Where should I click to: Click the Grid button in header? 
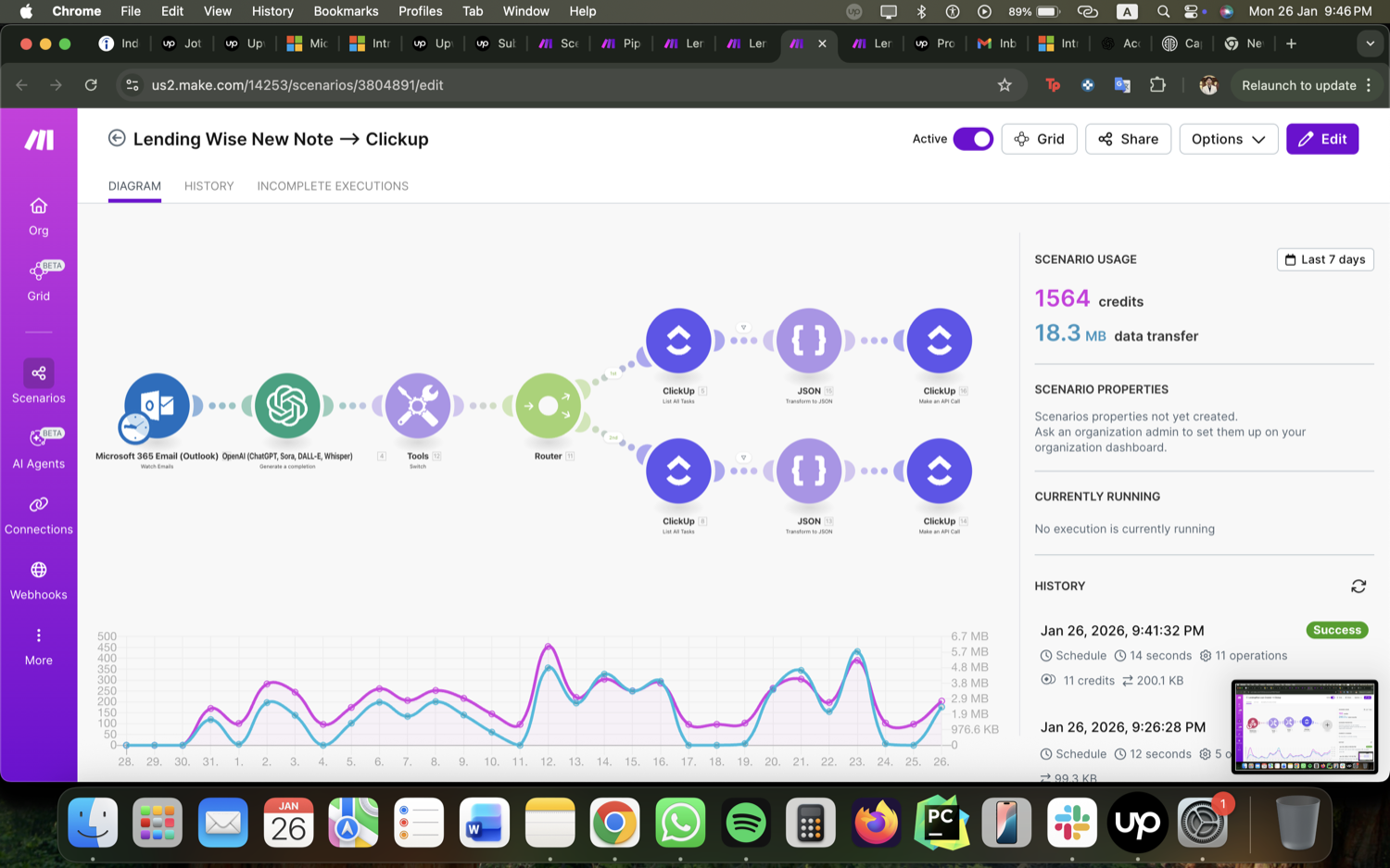coord(1039,139)
